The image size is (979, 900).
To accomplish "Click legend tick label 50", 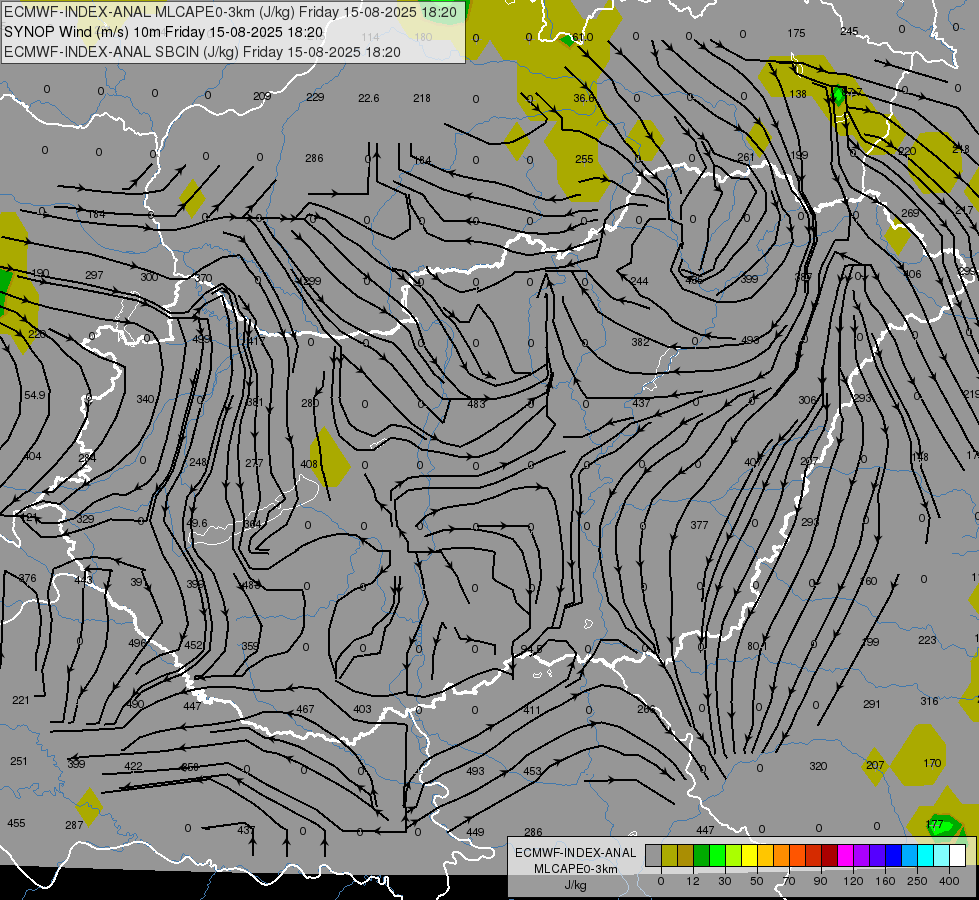I will 757,881.
